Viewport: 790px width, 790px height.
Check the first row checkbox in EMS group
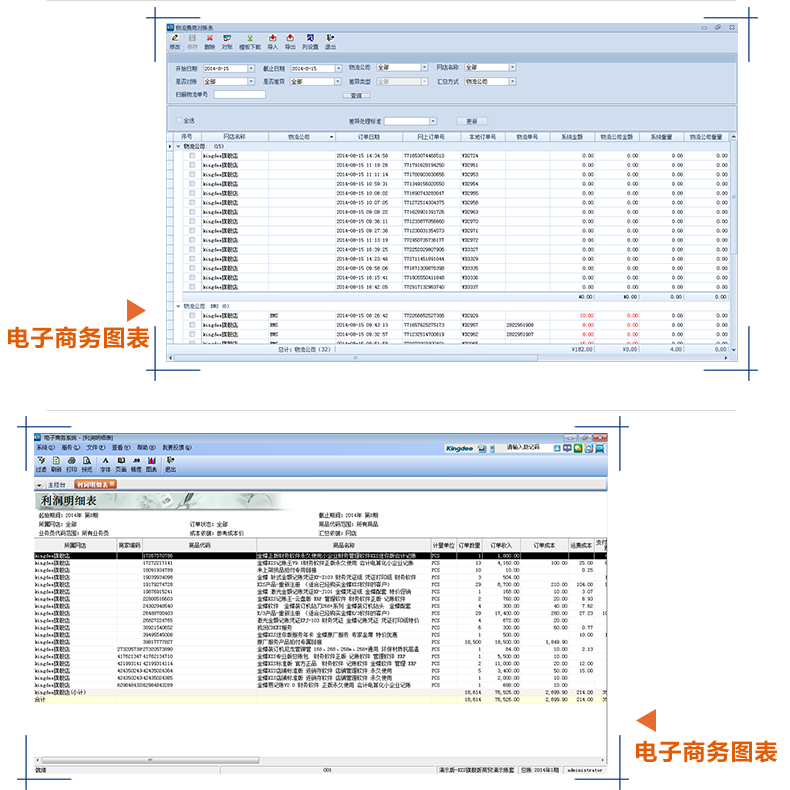click(x=192, y=315)
